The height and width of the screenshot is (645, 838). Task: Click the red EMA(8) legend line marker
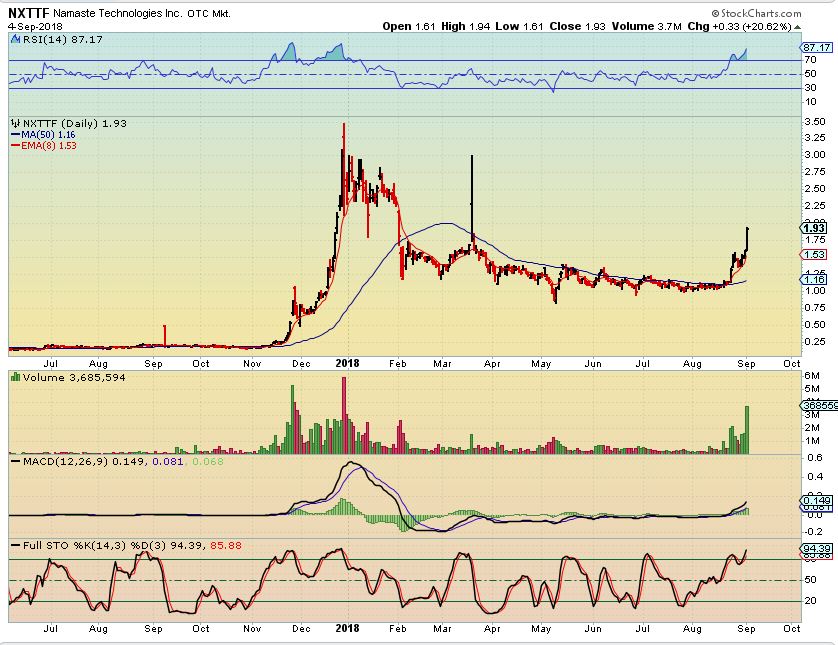click(x=15, y=145)
